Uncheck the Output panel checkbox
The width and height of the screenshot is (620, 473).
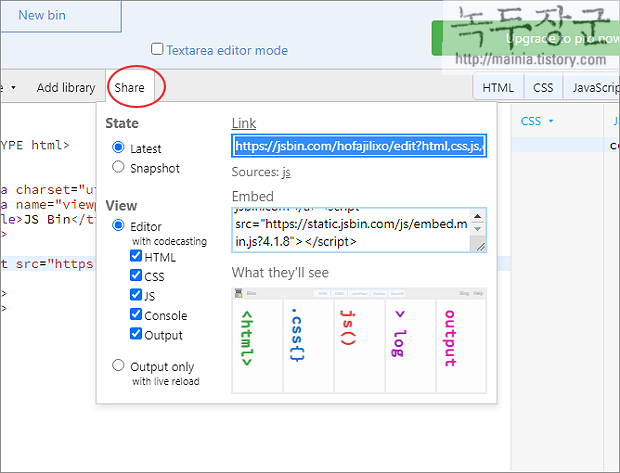pyautogui.click(x=136, y=333)
